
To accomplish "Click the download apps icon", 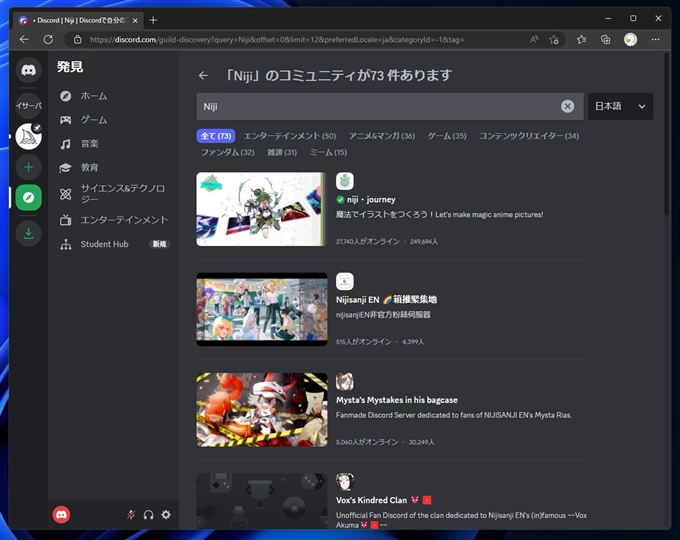I will click(x=29, y=233).
